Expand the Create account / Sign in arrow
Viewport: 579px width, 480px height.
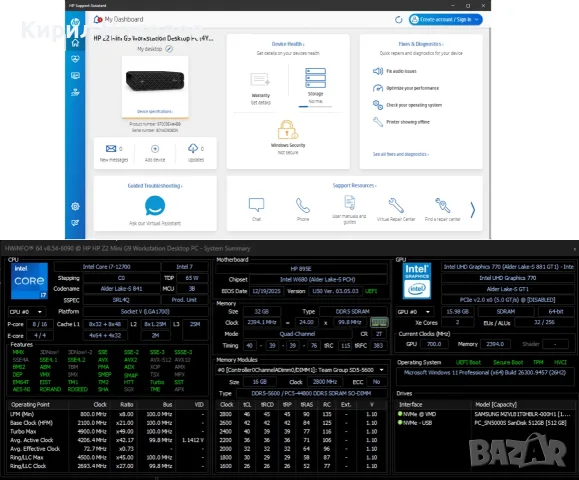coord(477,20)
